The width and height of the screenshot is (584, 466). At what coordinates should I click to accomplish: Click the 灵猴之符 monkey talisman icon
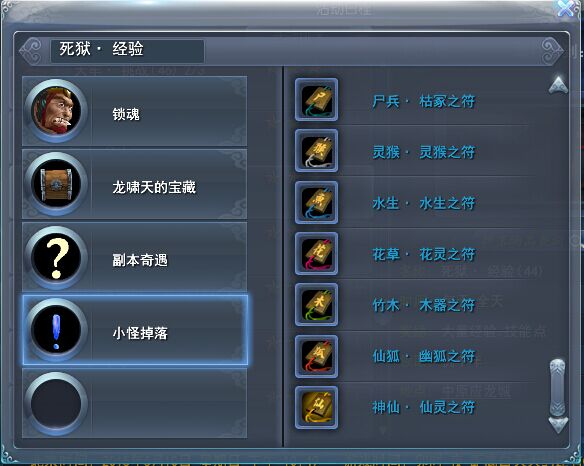pyautogui.click(x=316, y=150)
